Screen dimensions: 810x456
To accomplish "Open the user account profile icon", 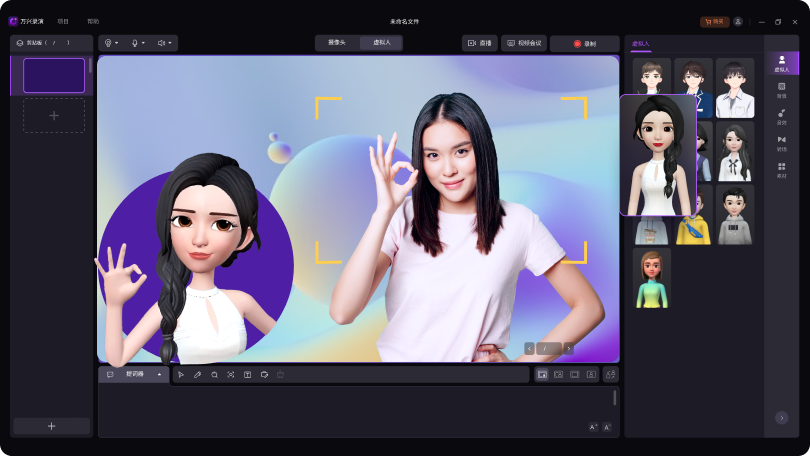I will click(738, 22).
